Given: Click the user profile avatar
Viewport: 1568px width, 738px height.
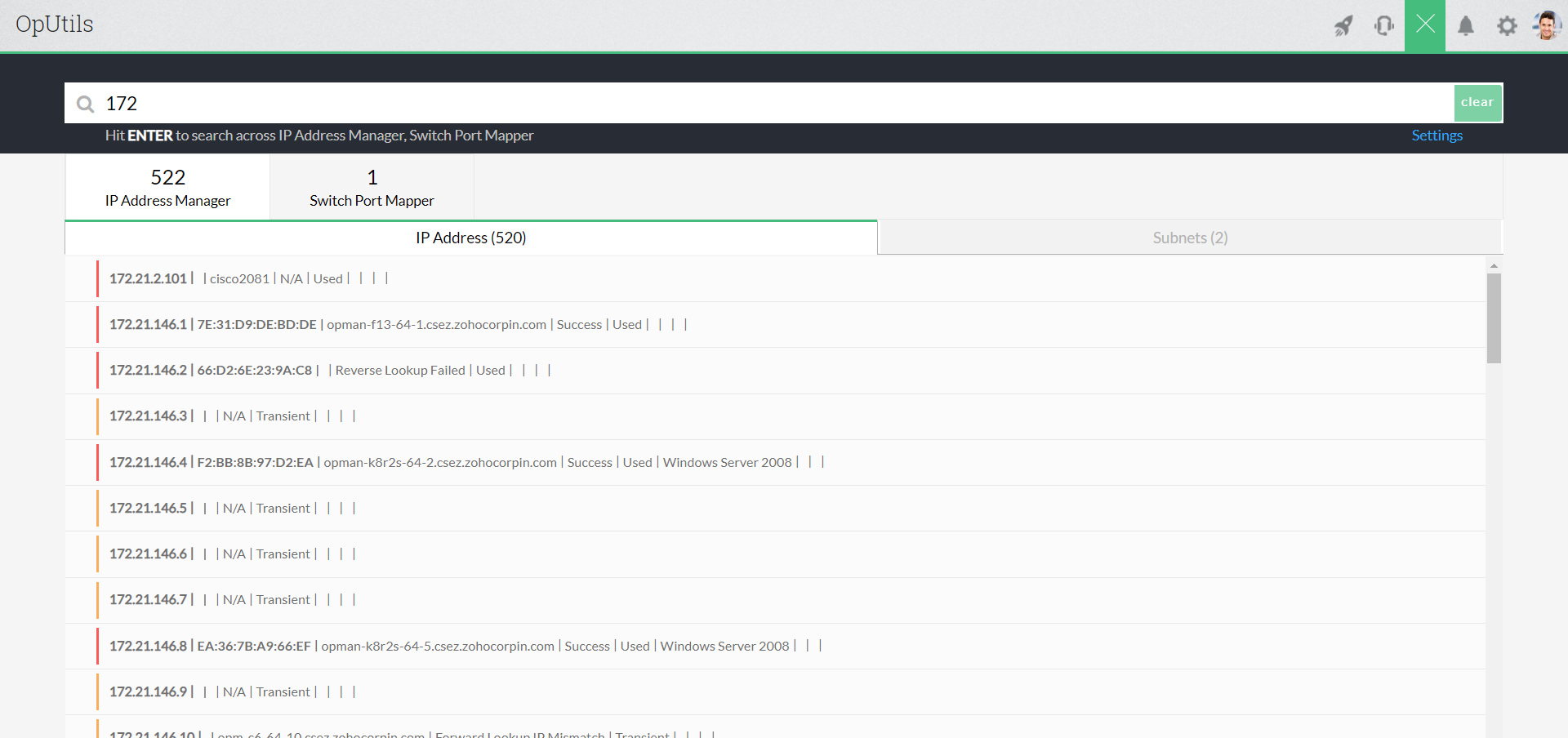Looking at the screenshot, I should [x=1547, y=25].
